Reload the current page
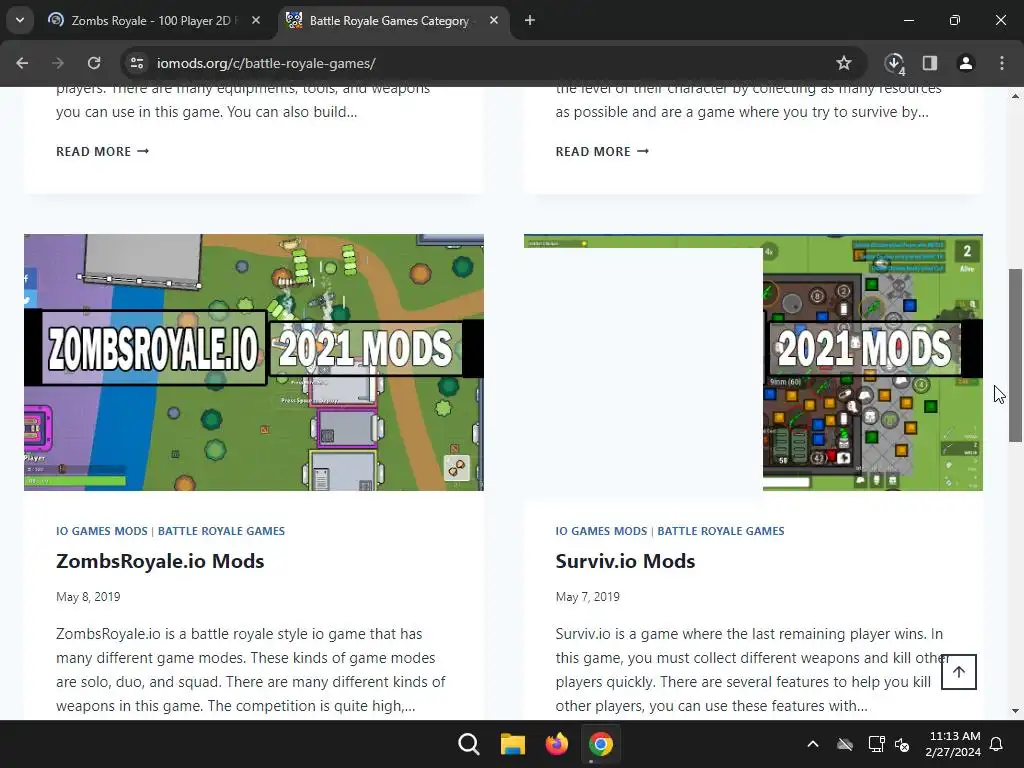The height and width of the screenshot is (768, 1024). (94, 63)
